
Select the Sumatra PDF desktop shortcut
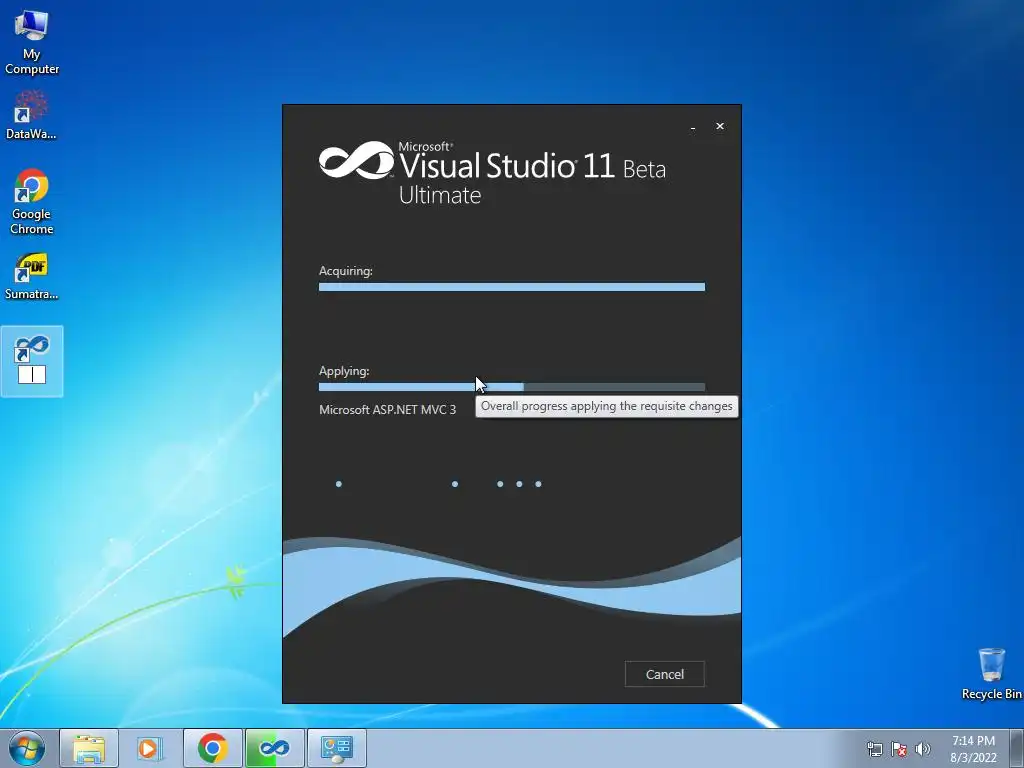click(31, 276)
